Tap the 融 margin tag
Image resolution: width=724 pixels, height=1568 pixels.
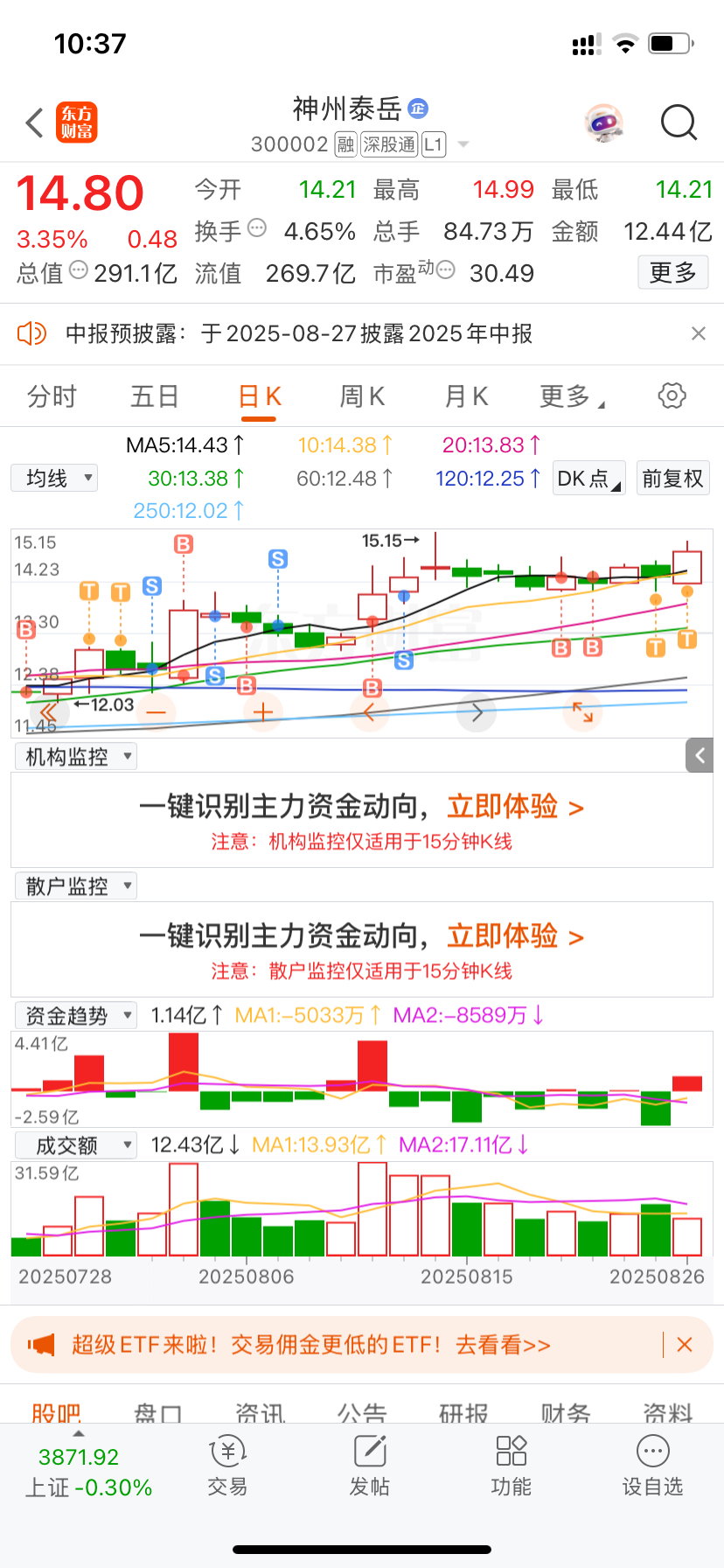tap(346, 144)
